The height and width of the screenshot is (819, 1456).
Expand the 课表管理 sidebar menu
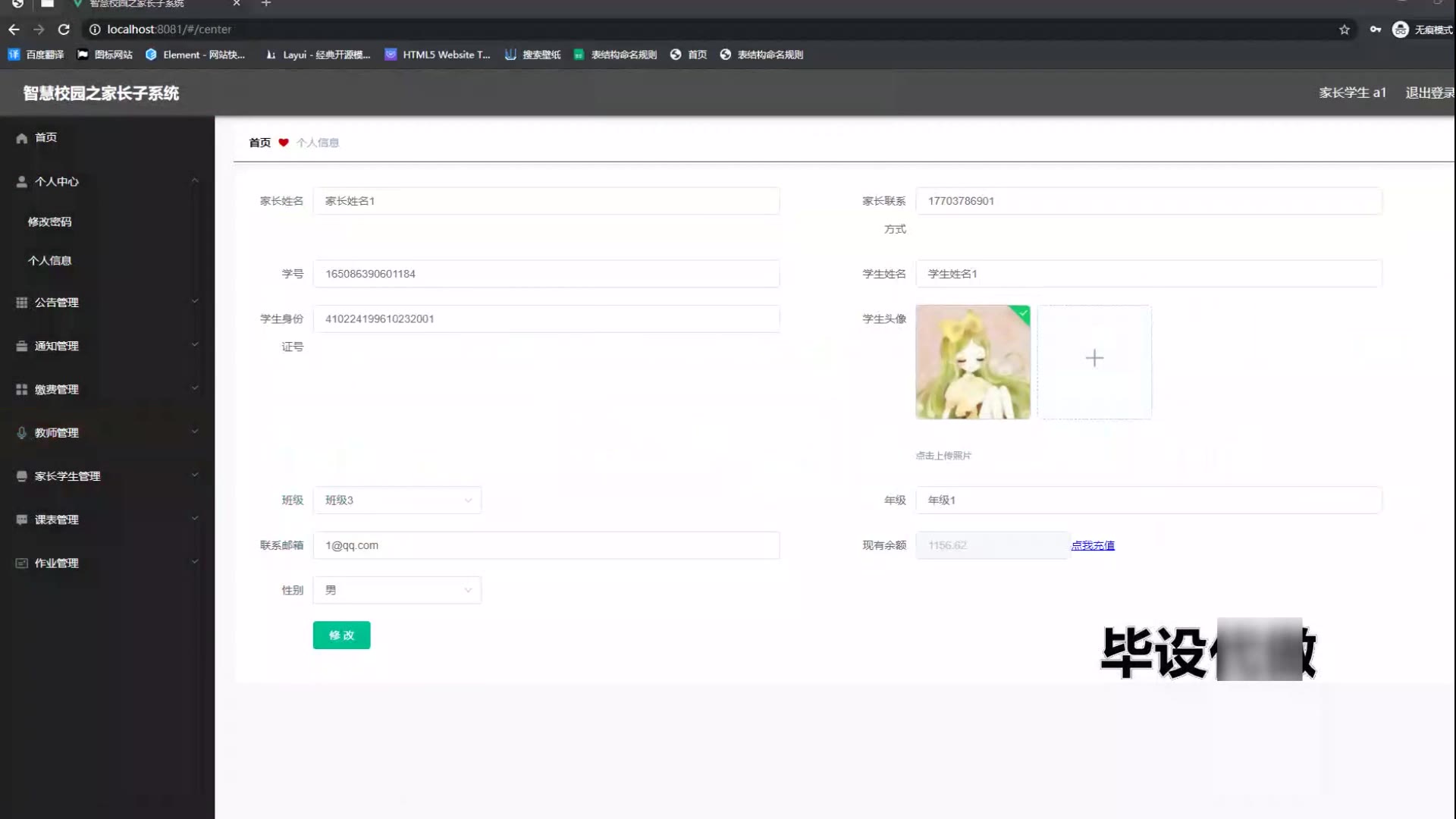pyautogui.click(x=57, y=520)
